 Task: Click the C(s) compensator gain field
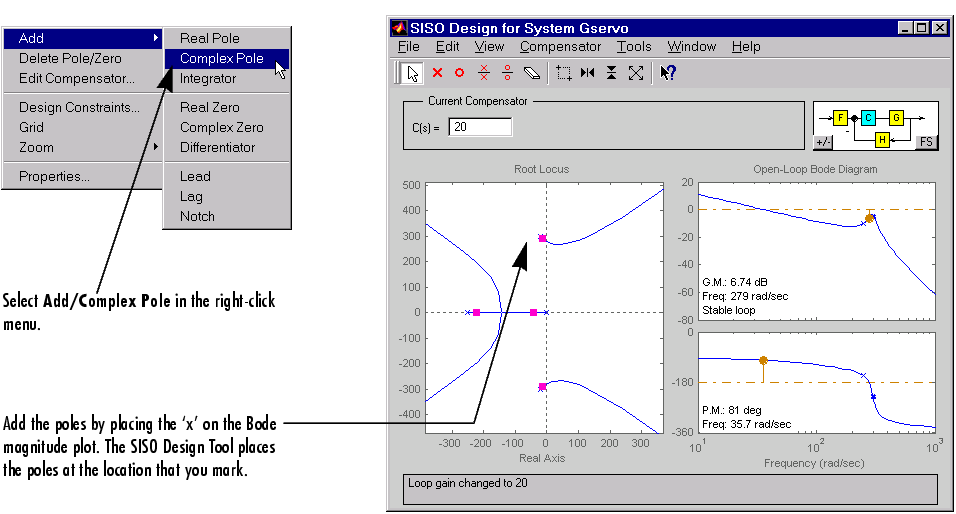tap(480, 127)
